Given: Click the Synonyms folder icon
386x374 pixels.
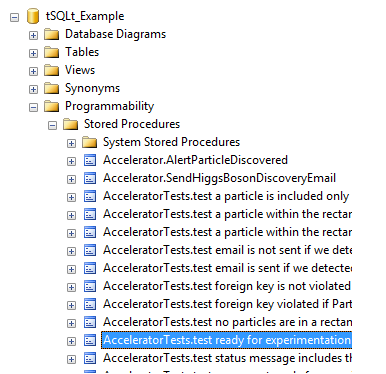Looking at the screenshot, I should tap(52, 88).
